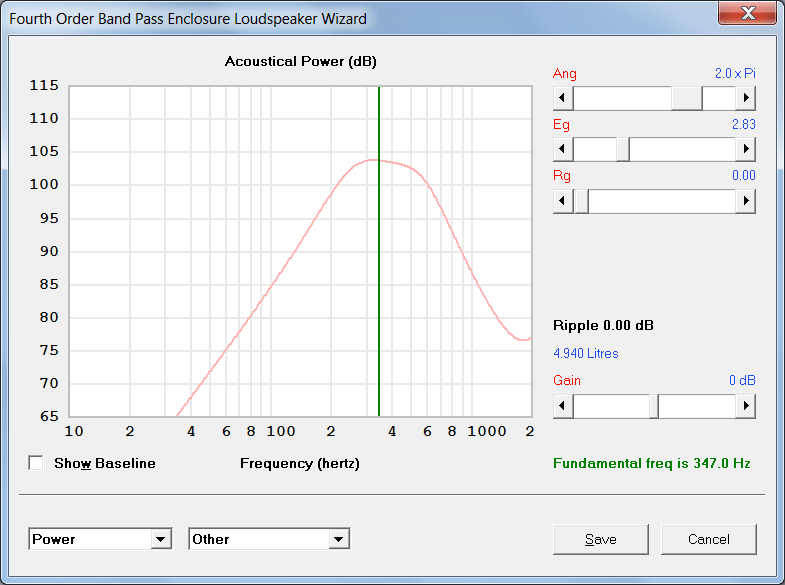Click the 'Fundamental freq is 347.0 Hz' text
Image resolution: width=785 pixels, height=585 pixels.
pos(651,463)
